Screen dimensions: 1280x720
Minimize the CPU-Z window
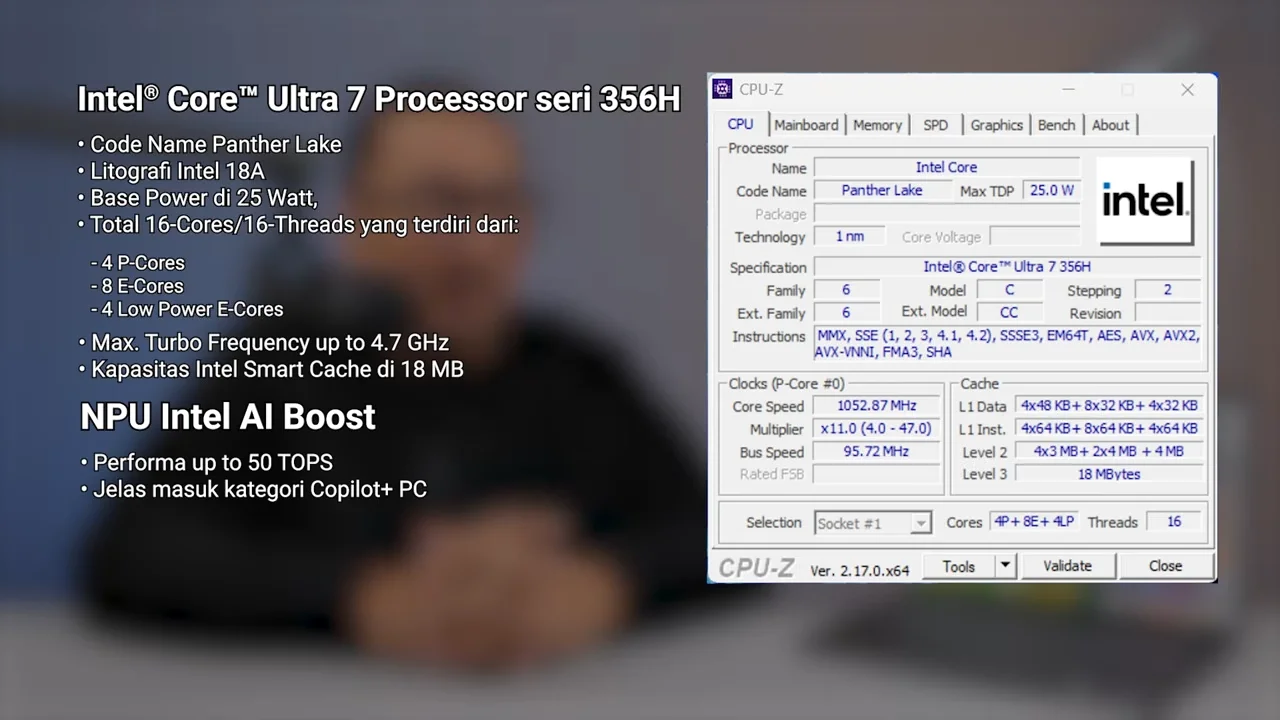(x=1069, y=89)
